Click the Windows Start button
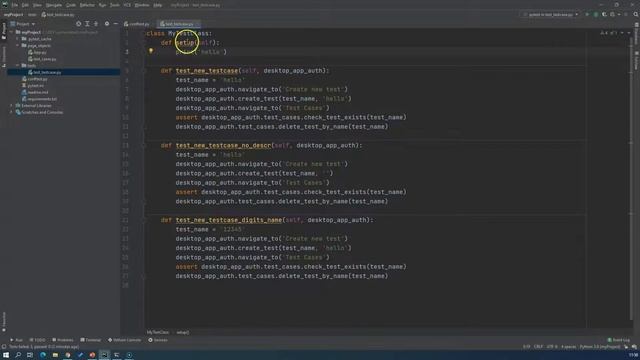The width and height of the screenshot is (640, 360). coord(6,355)
